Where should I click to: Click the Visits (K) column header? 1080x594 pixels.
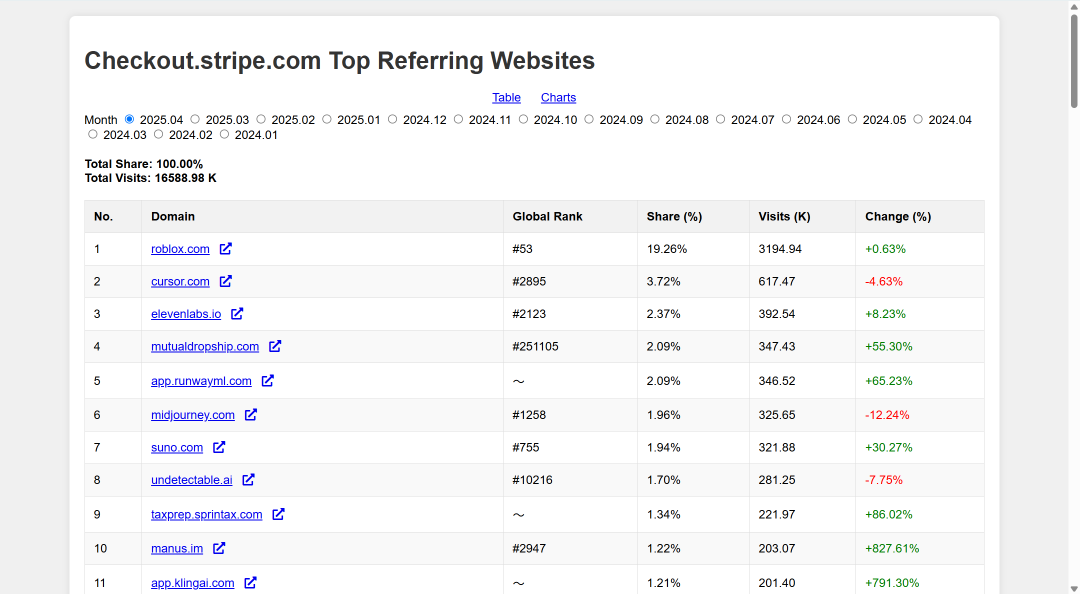tap(802, 216)
